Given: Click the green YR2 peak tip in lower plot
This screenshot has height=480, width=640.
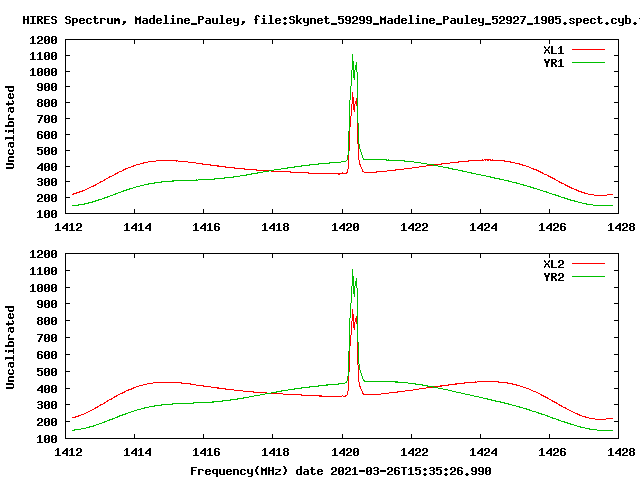Looking at the screenshot, I should pos(352,270).
